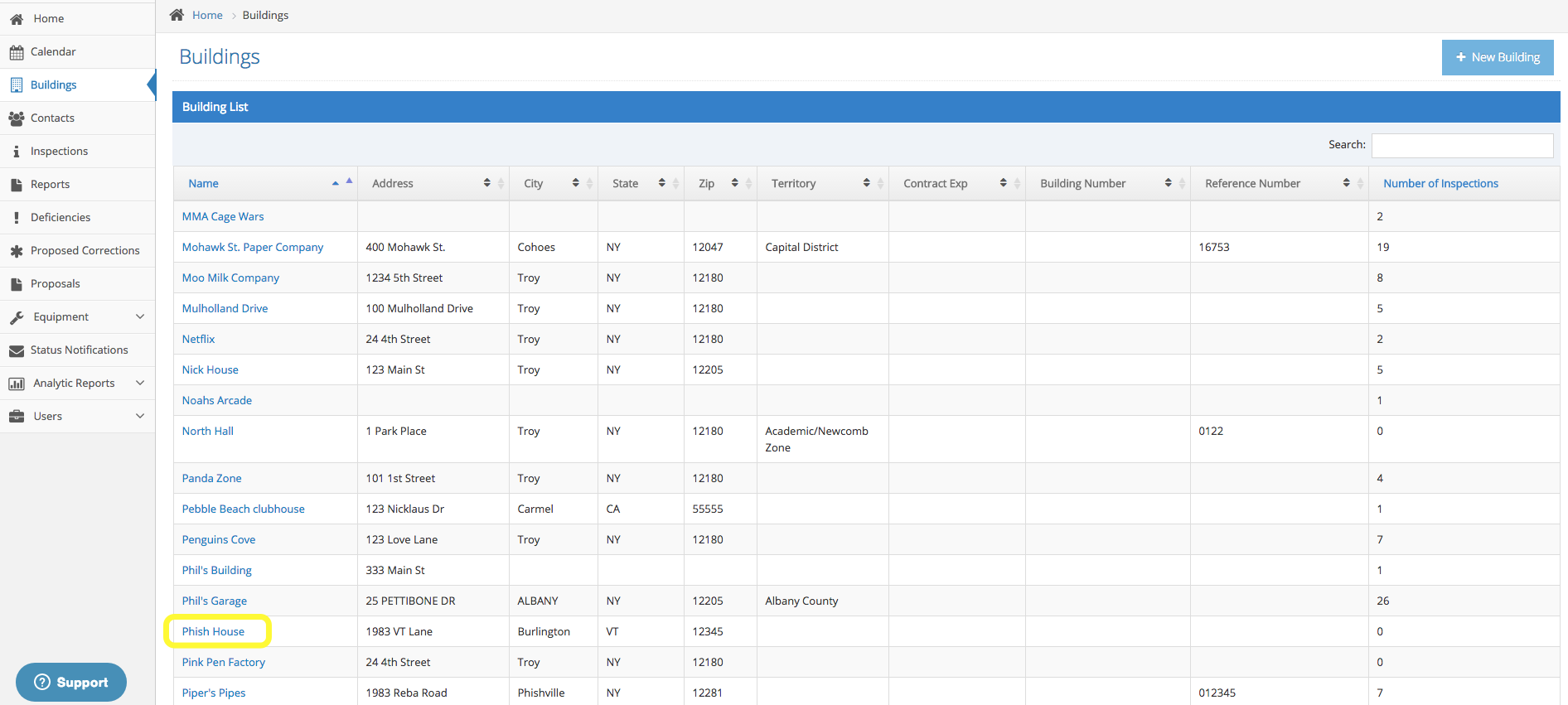This screenshot has height=705, width=1568.
Task: Open Deficiencies from the sidebar menu
Action: [77, 217]
